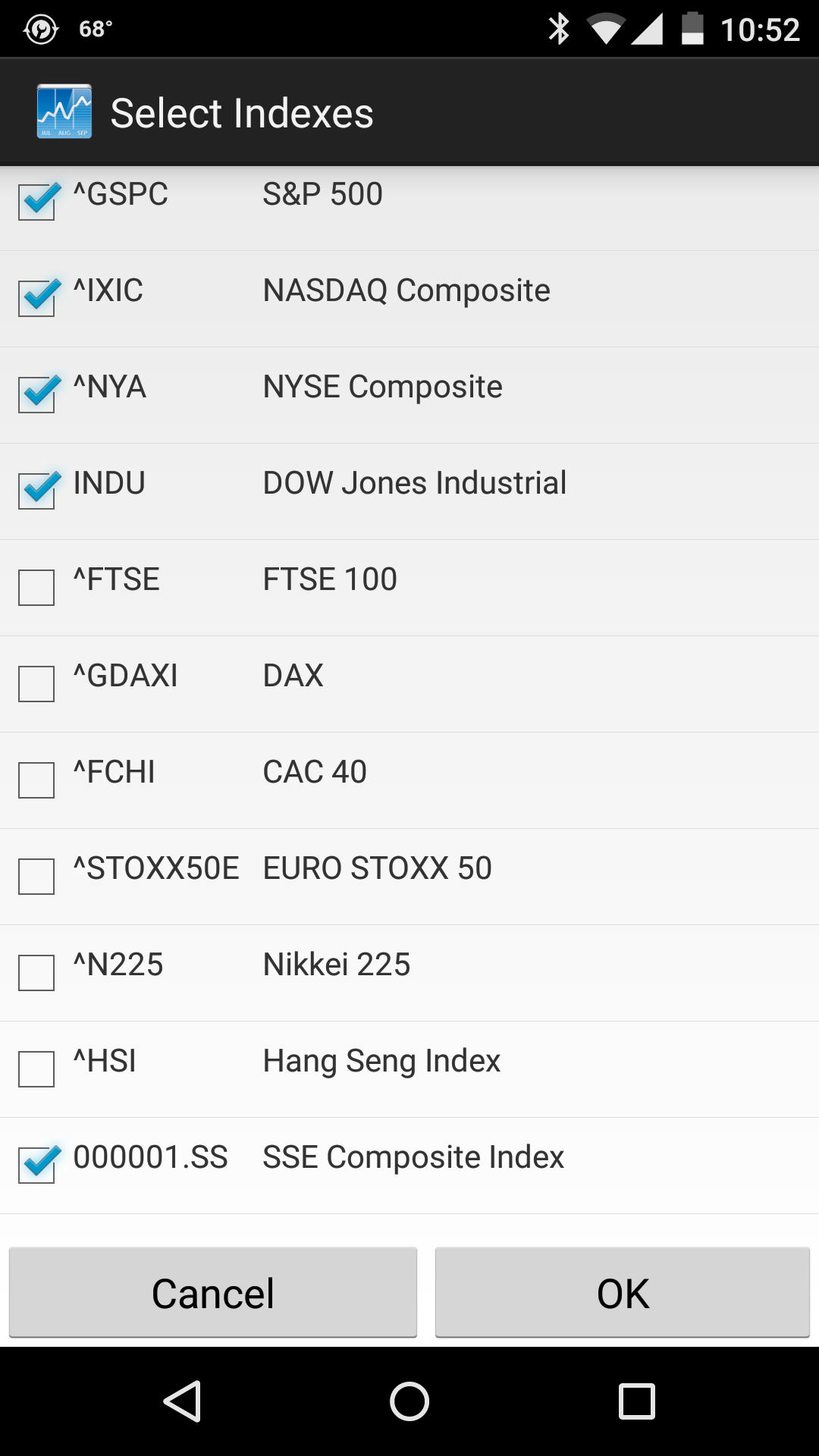Tap the circular notification icon in the status bar
819x1456 pixels.
[x=41, y=29]
